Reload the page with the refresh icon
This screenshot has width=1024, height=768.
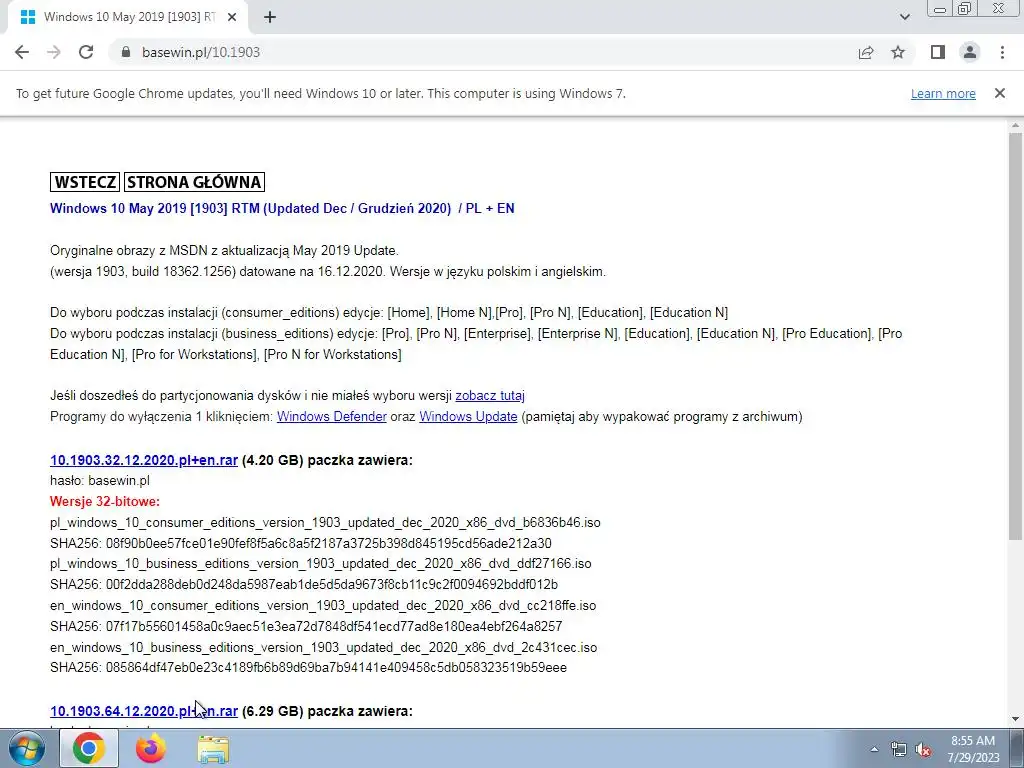coord(86,52)
